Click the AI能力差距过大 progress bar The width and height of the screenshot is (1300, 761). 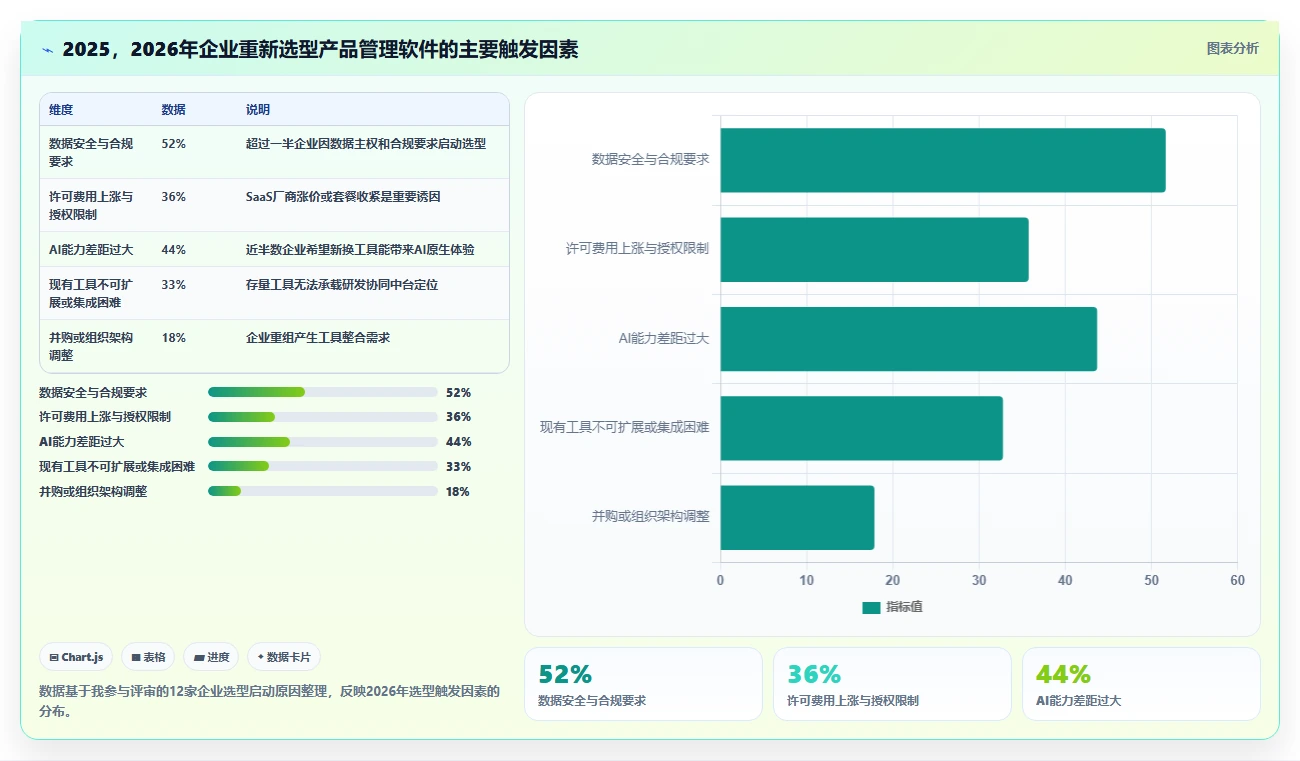click(323, 442)
